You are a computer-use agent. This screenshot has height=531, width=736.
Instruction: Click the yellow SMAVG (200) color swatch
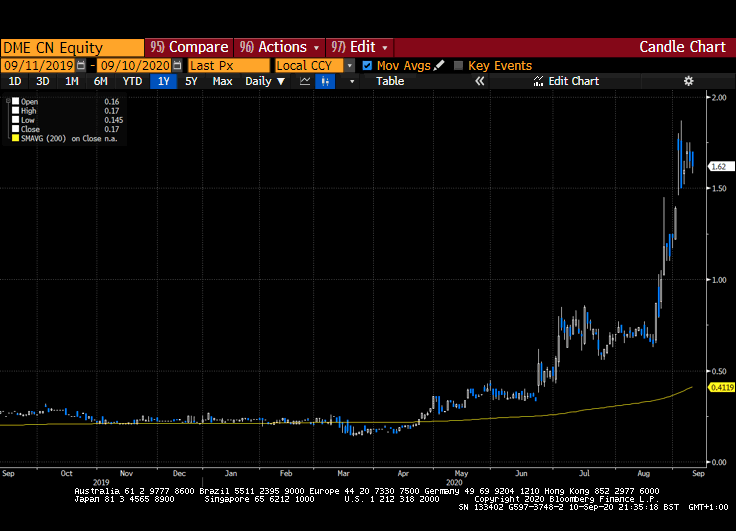(x=15, y=139)
